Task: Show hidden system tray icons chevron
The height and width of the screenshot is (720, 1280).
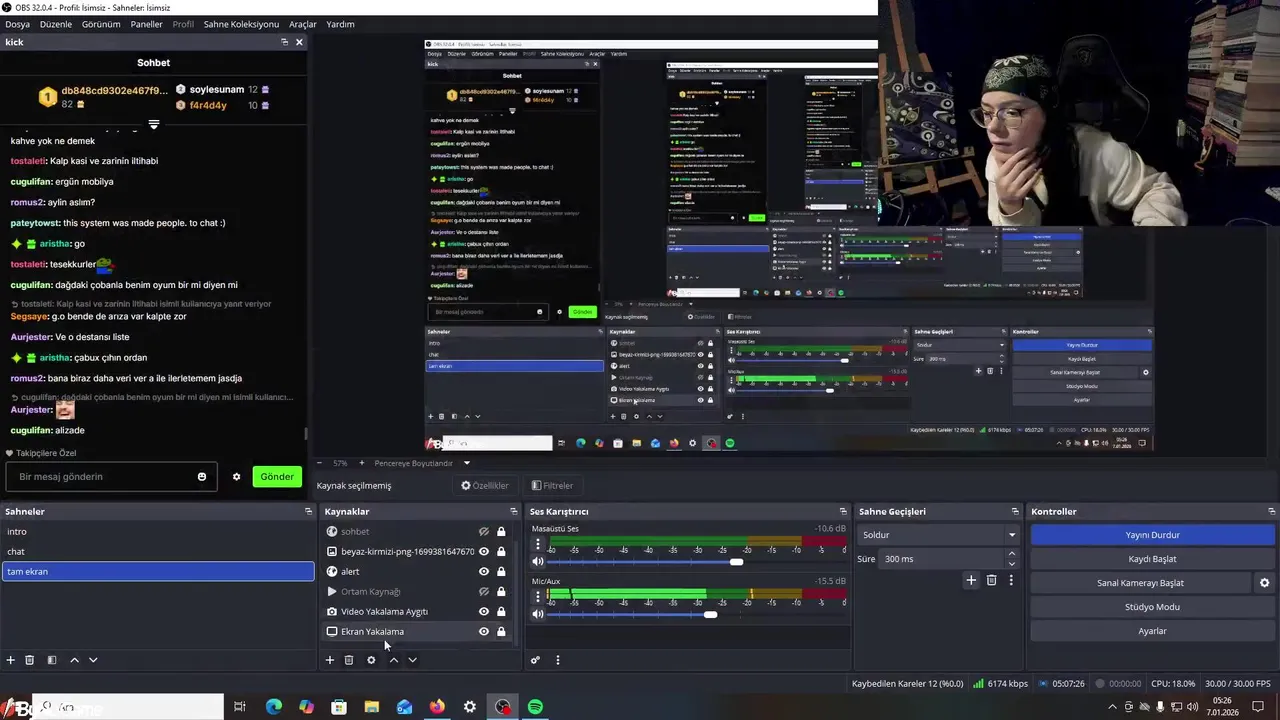Action: 1112,707
